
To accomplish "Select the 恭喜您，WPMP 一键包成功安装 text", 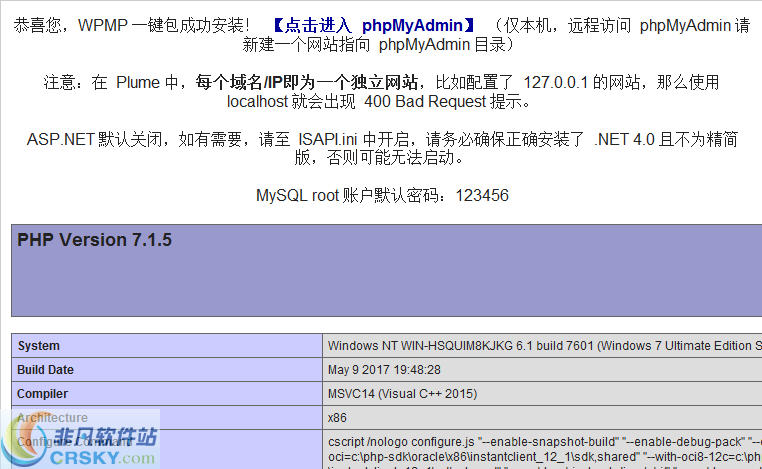I will coord(132,25).
